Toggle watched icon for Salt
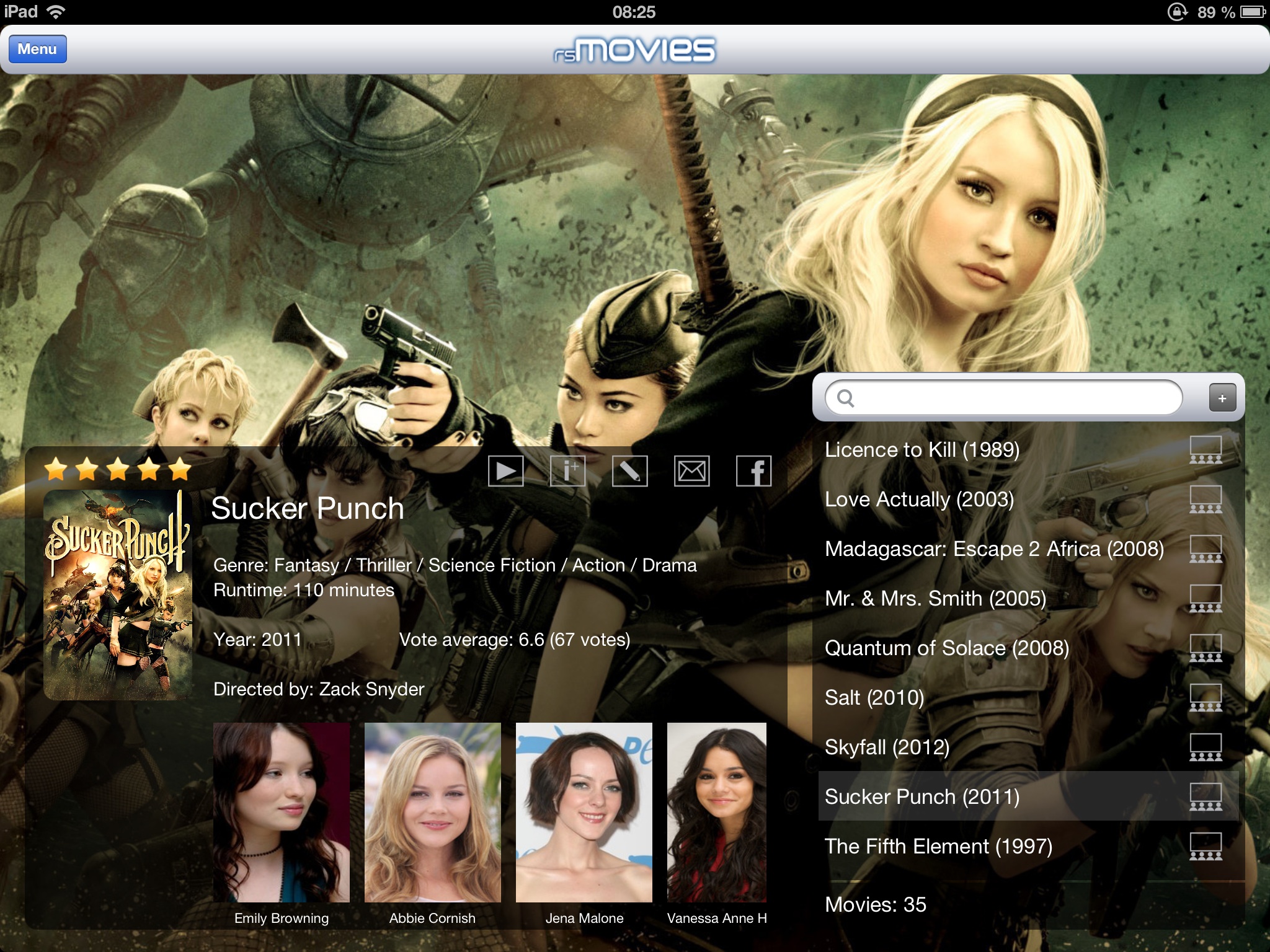 pos(1206,698)
